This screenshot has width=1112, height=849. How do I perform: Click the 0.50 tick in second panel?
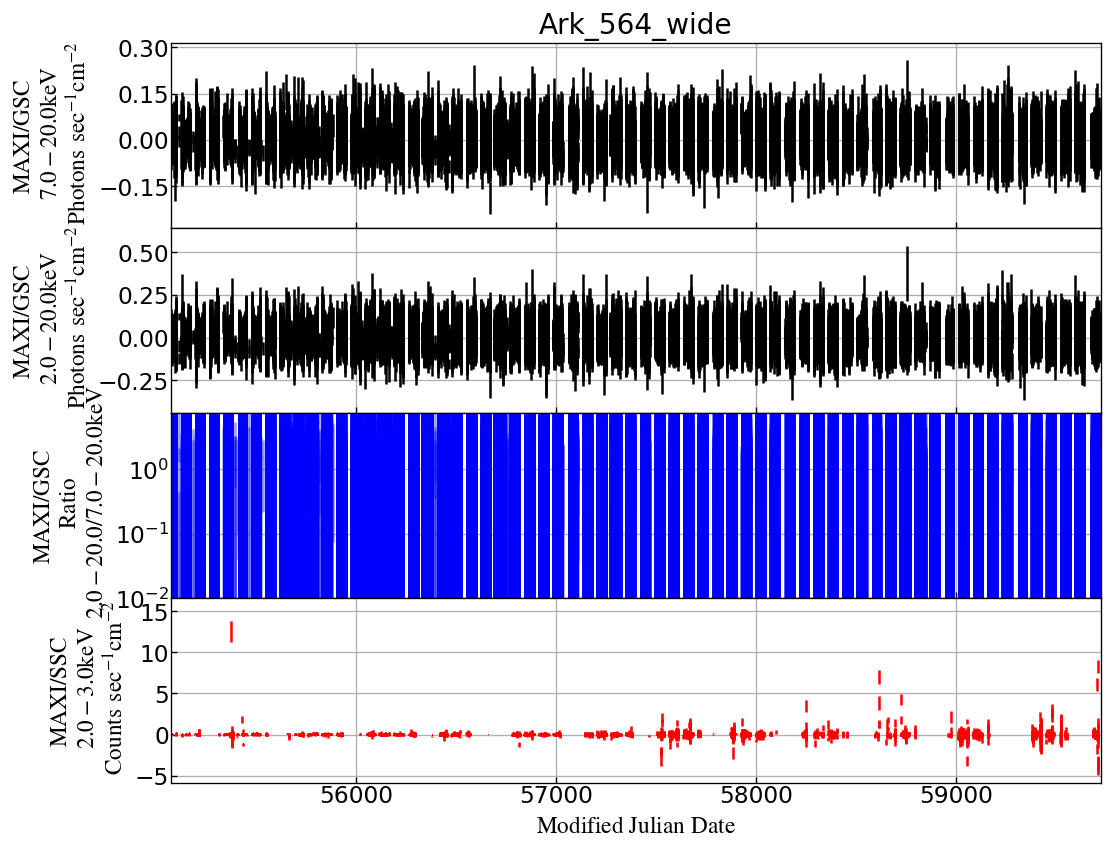[x=143, y=253]
